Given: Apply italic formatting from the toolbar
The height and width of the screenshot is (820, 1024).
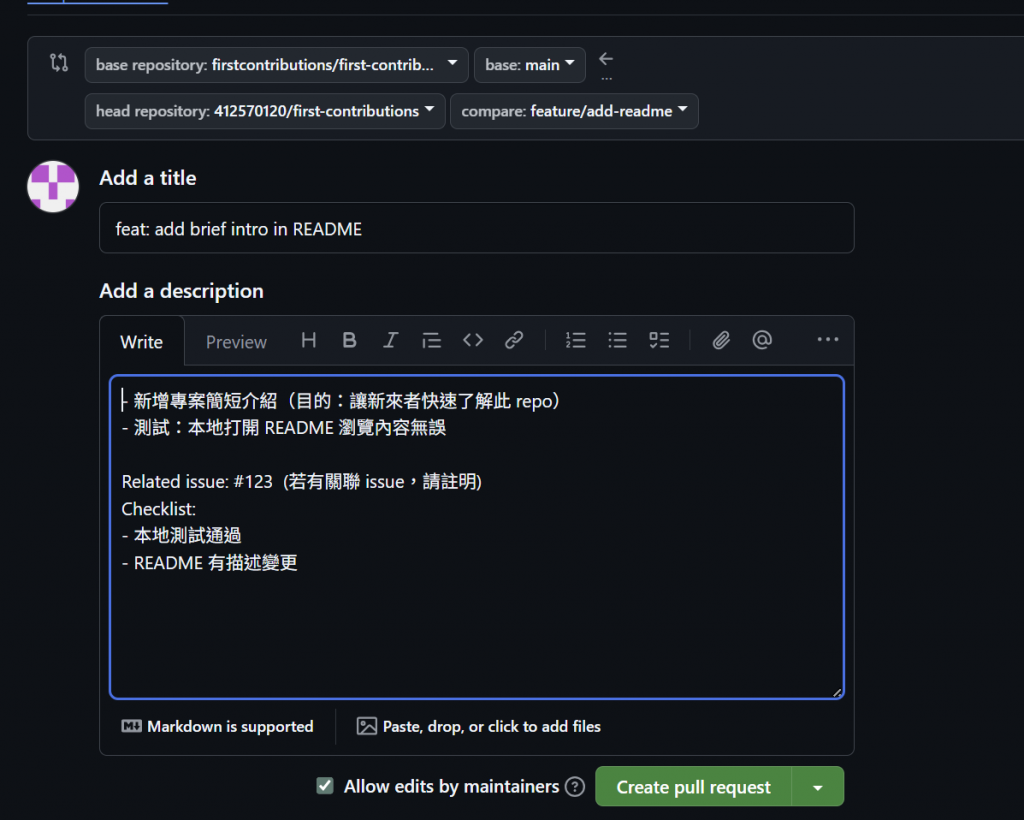Looking at the screenshot, I should tap(391, 340).
